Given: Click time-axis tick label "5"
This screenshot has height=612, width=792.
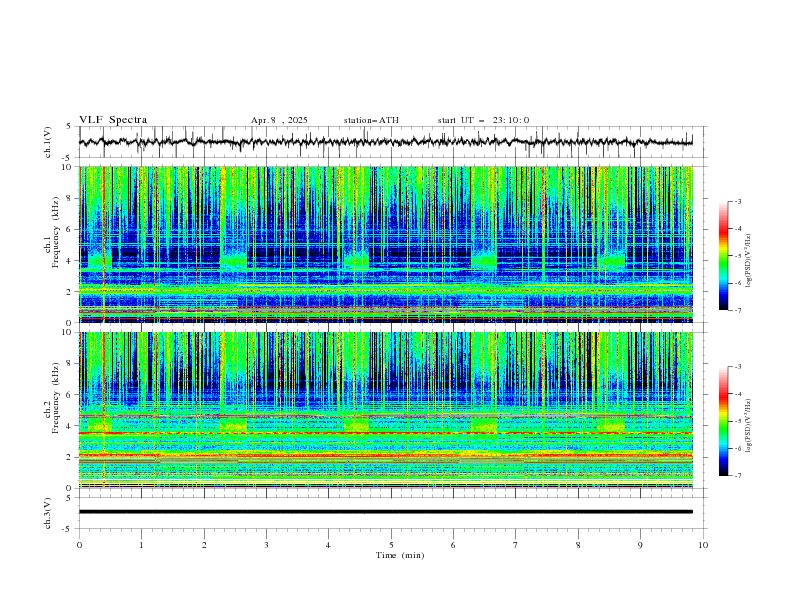Looking at the screenshot, I should pos(391,545).
